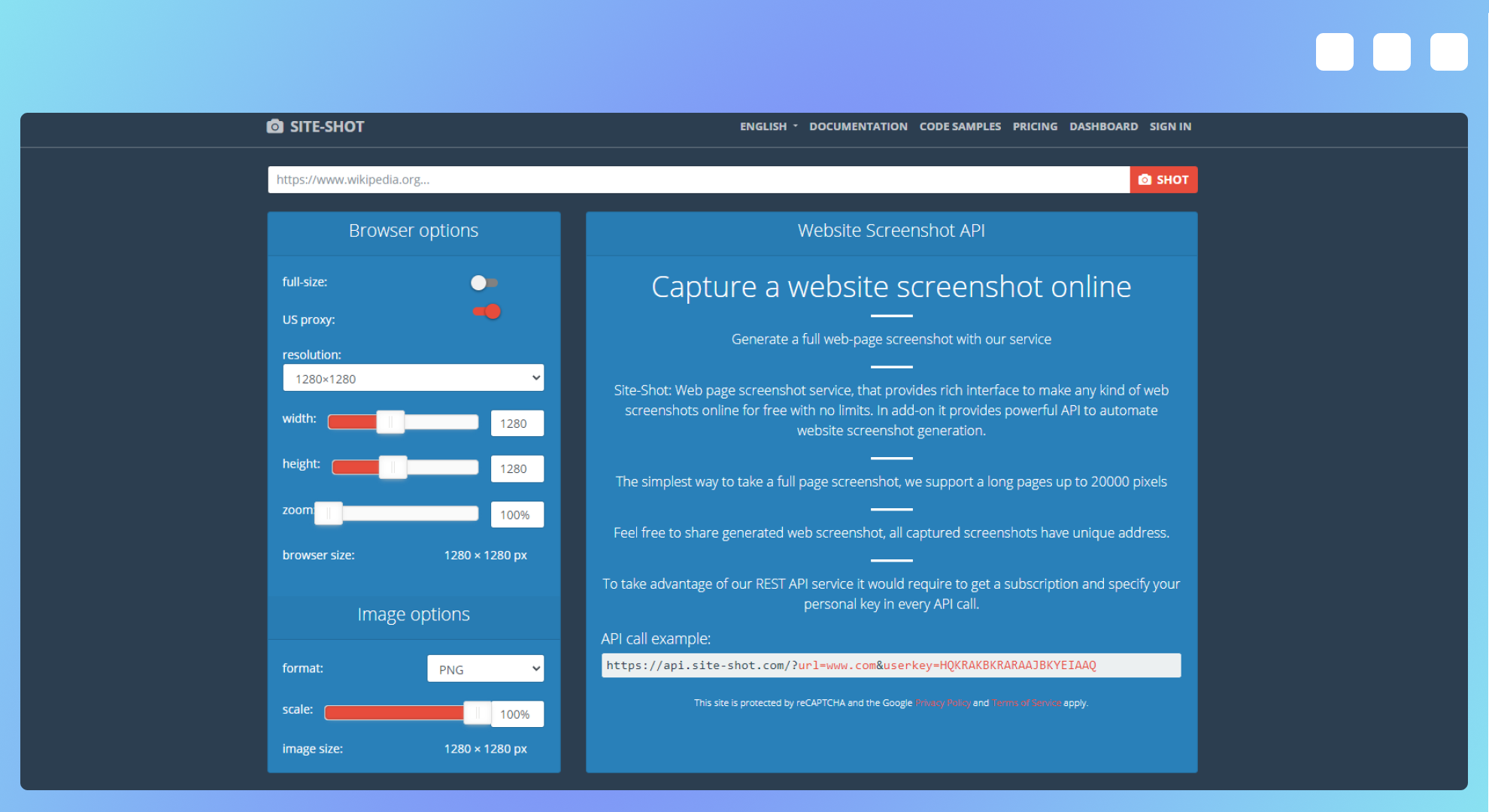Open the Pricing page
Viewport: 1489px width, 812px height.
click(x=1035, y=126)
